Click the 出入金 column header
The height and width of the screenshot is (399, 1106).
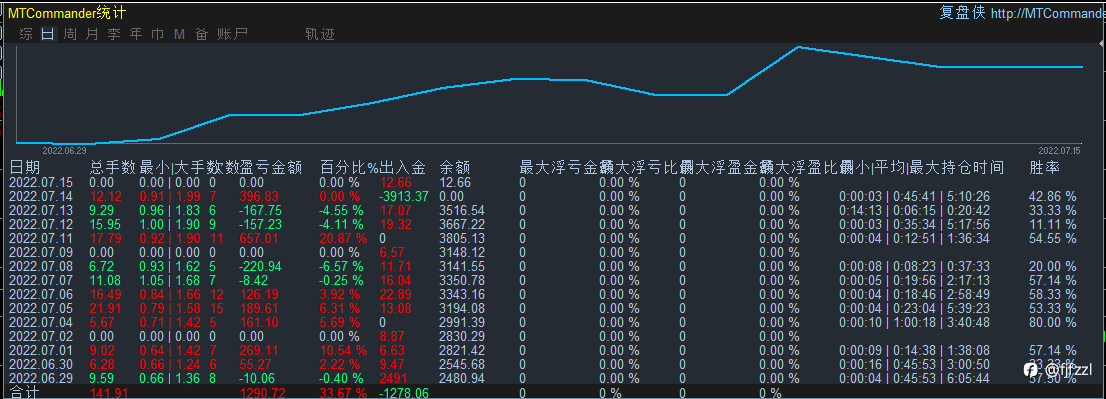click(x=403, y=168)
